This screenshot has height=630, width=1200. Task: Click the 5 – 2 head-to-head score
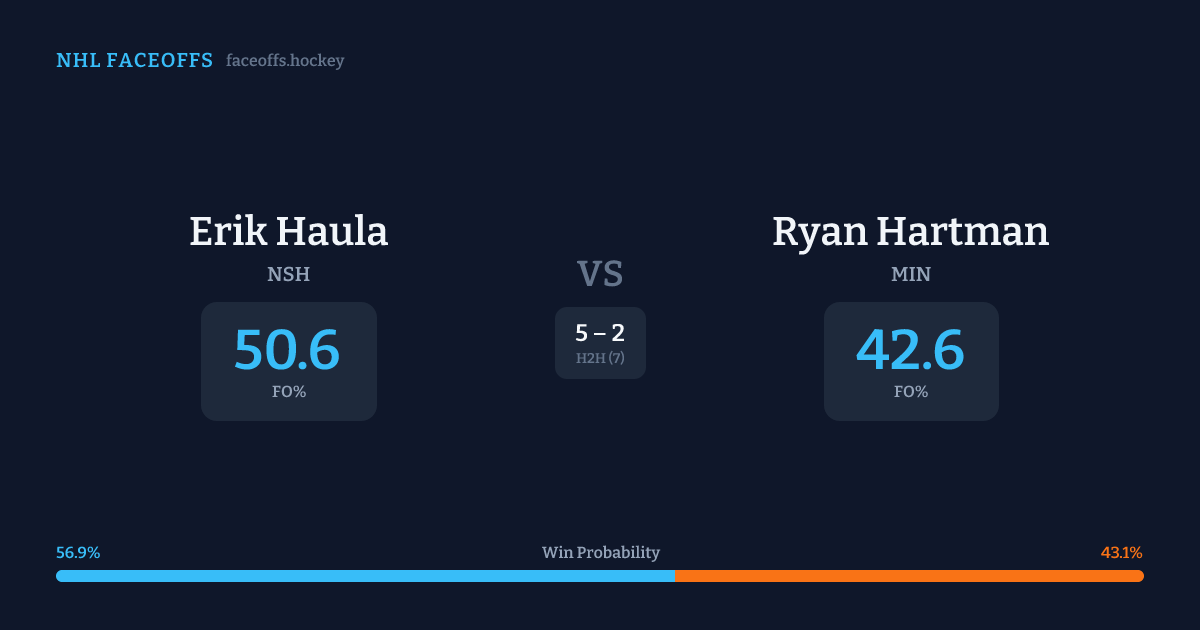pyautogui.click(x=600, y=333)
